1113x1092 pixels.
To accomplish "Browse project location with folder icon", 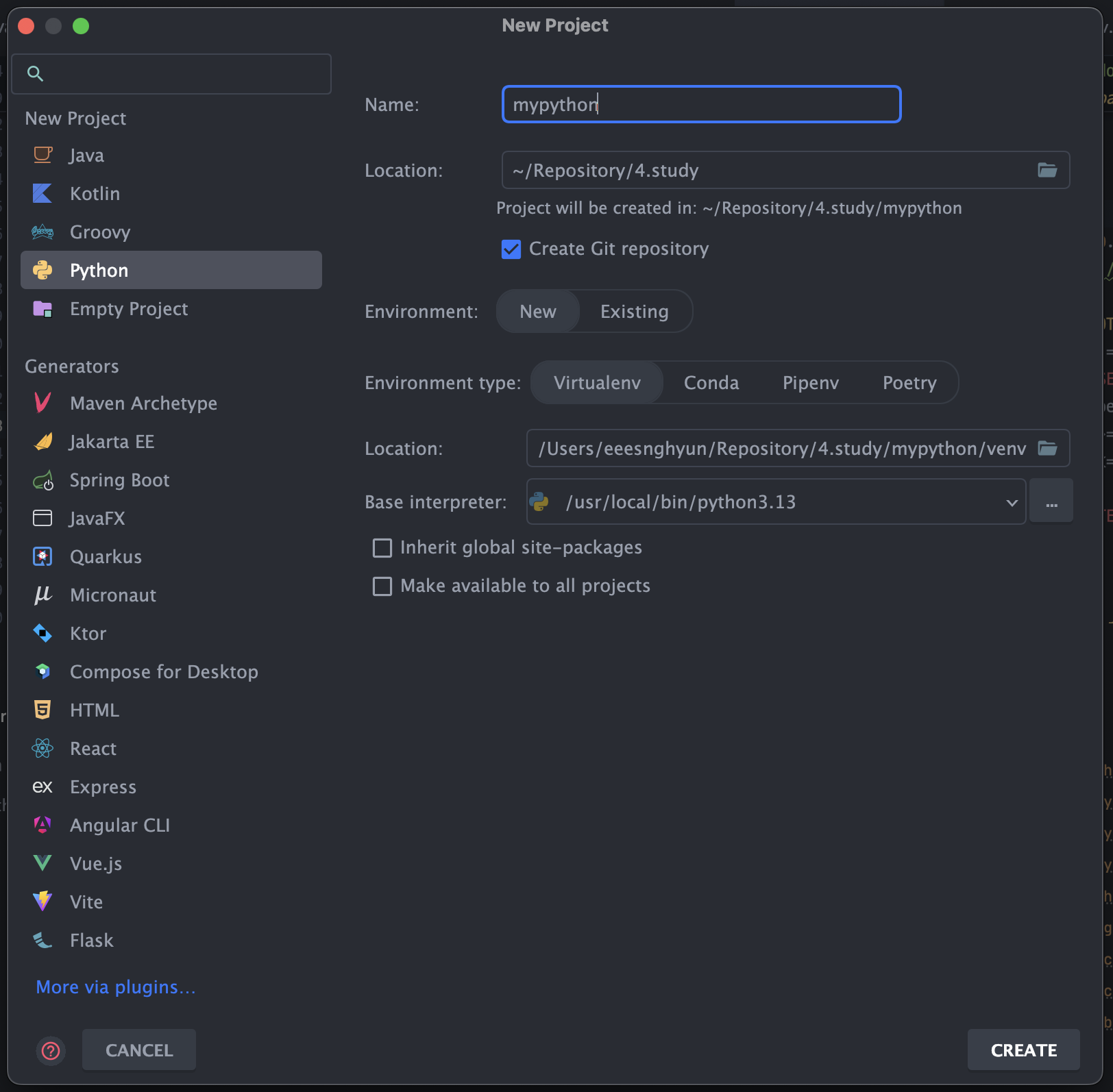I will pos(1047,170).
